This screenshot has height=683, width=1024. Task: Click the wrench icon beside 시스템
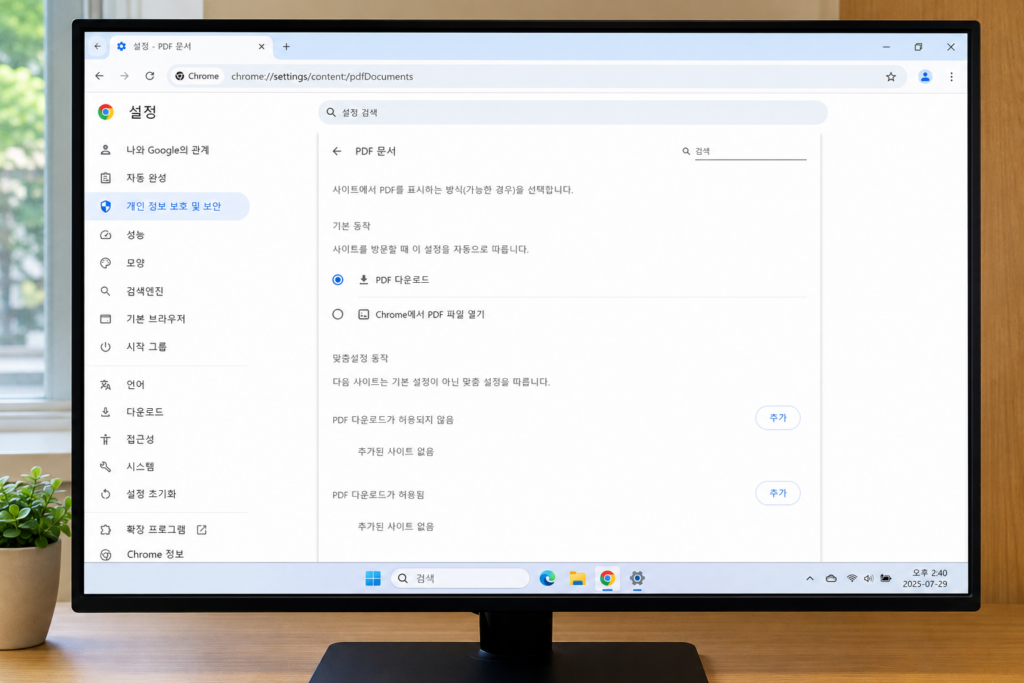[105, 467]
